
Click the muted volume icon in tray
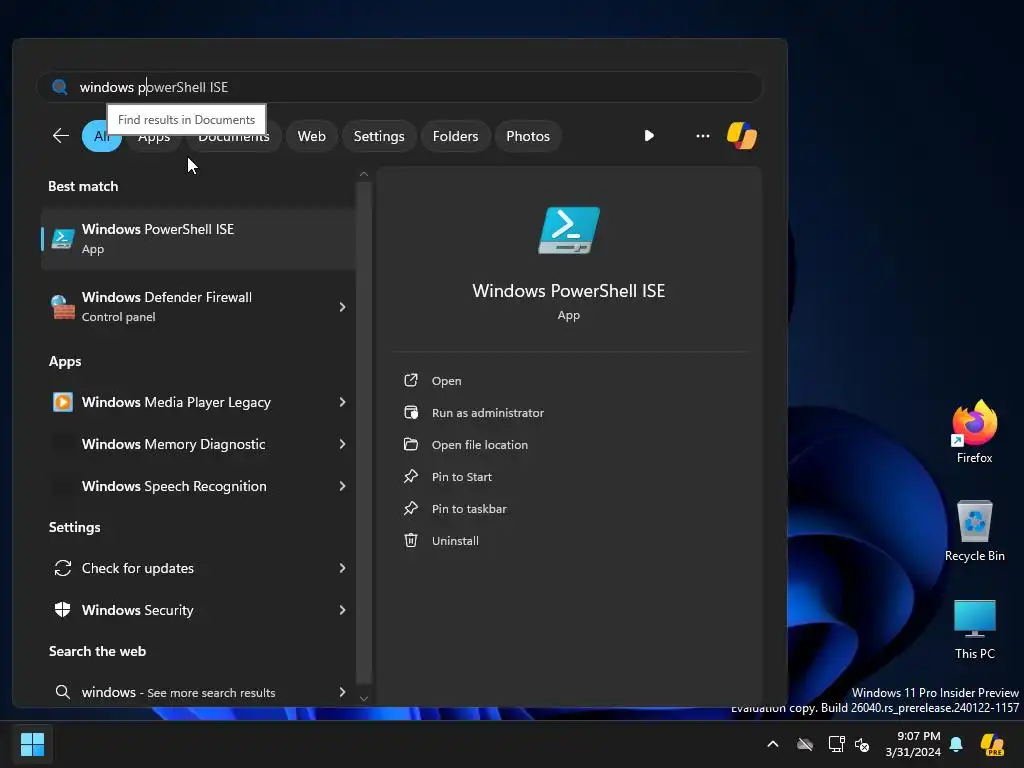pyautogui.click(x=862, y=744)
